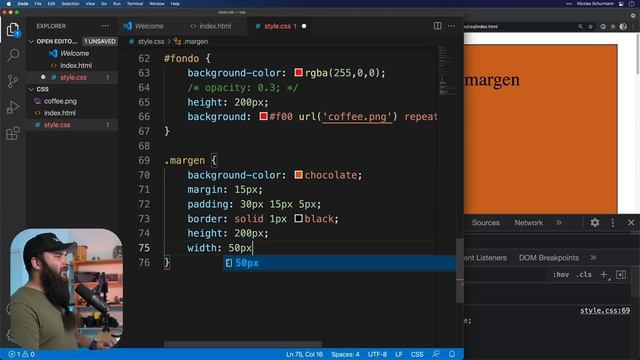Click the editor minimap
Image resolution: width=640 pixels, height=360 pixels.
pyautogui.click(x=446, y=71)
